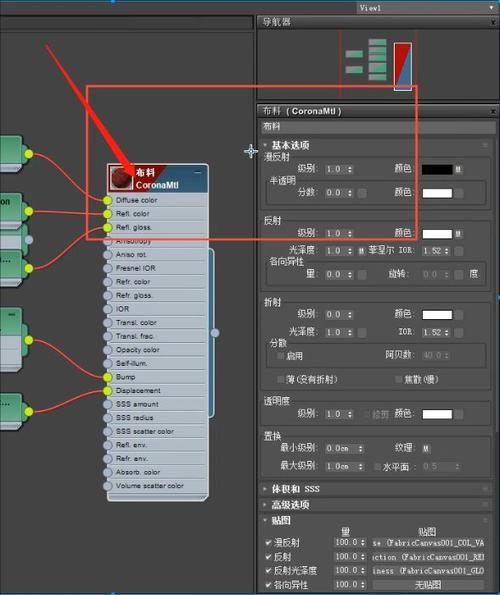Screen dimensions: 500x595
Task: Click the Bump input socket
Action: coord(107,377)
